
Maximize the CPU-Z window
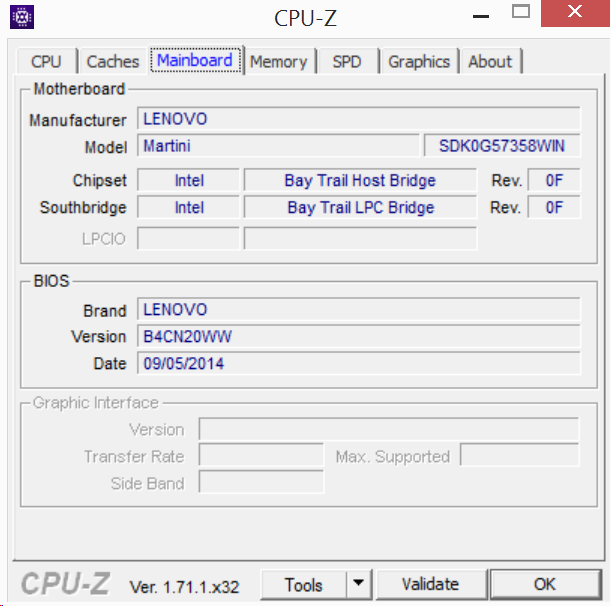(x=521, y=12)
